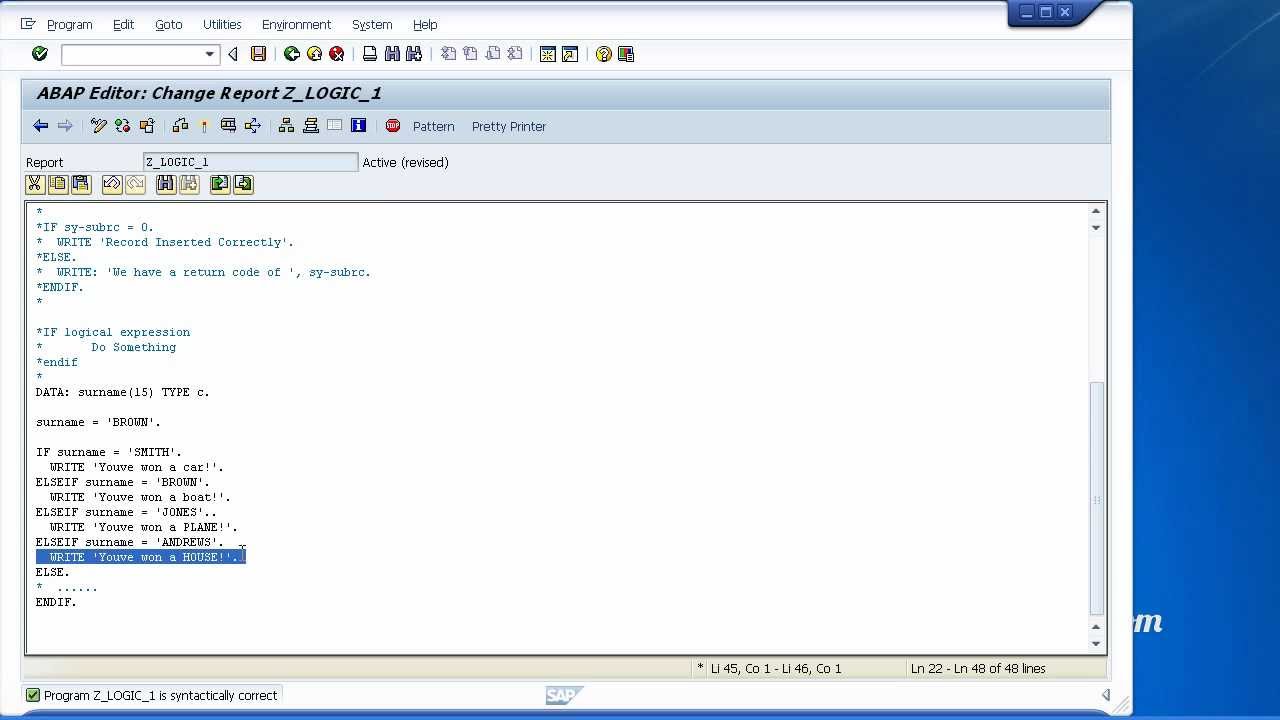The image size is (1280, 720).
Task: Click the Find Next binoculars icon in the standard toolbar
Action: [x=414, y=54]
